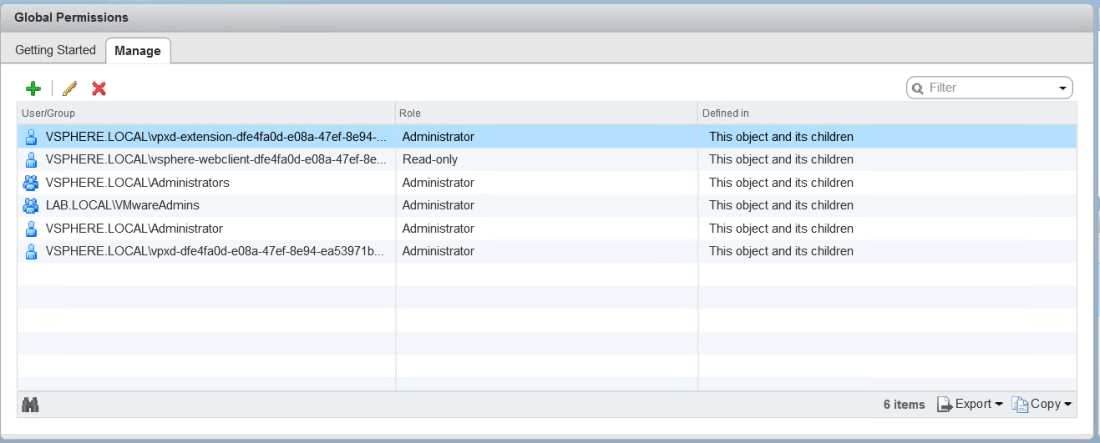Click the user icon beside VSPHERE.LOCAL\Administrator
The width and height of the screenshot is (1100, 443).
pos(30,228)
